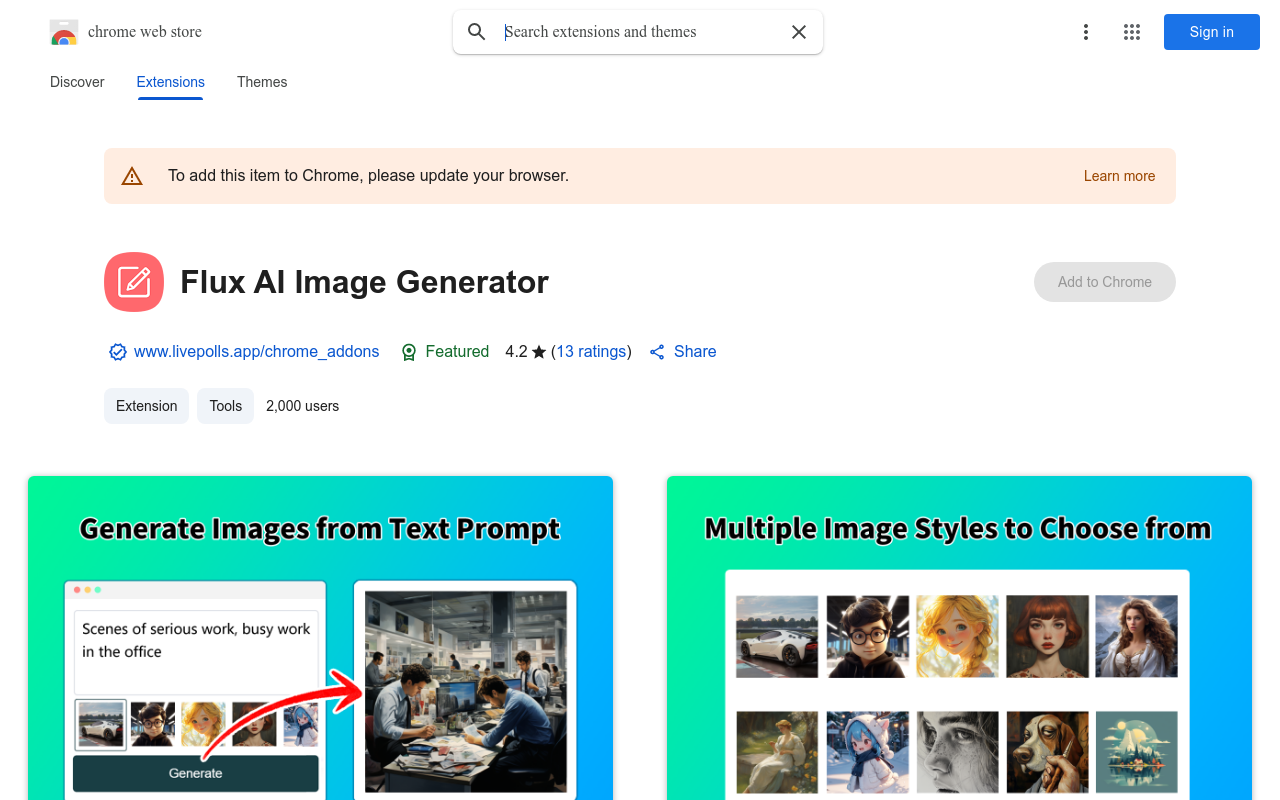Switch to the Discover tab
The image size is (1280, 800).
click(77, 82)
